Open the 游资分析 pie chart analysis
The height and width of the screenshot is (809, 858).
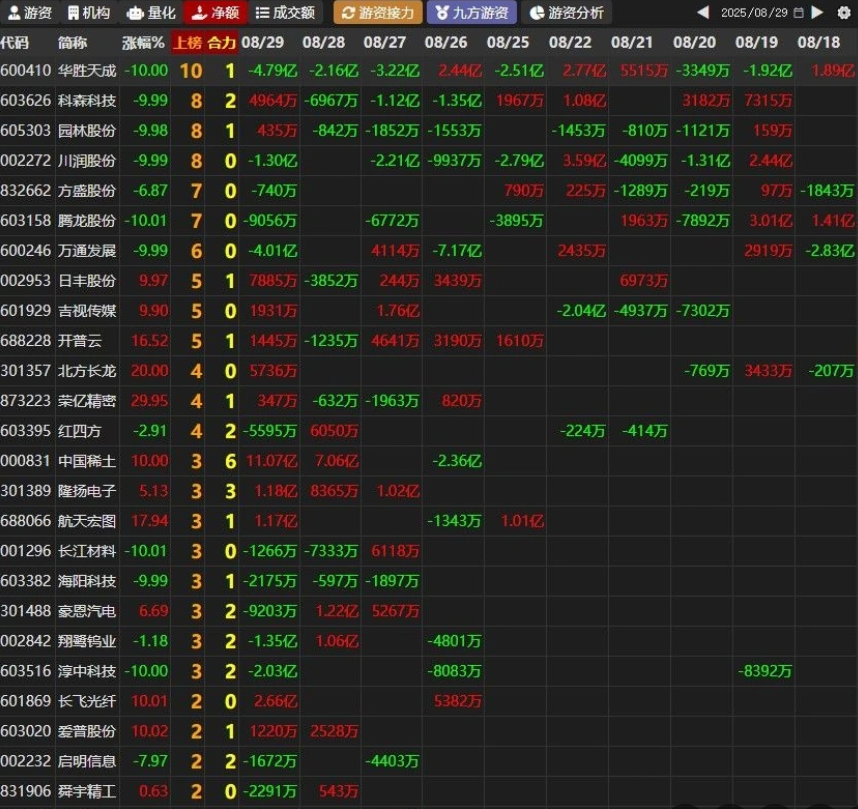coord(567,13)
